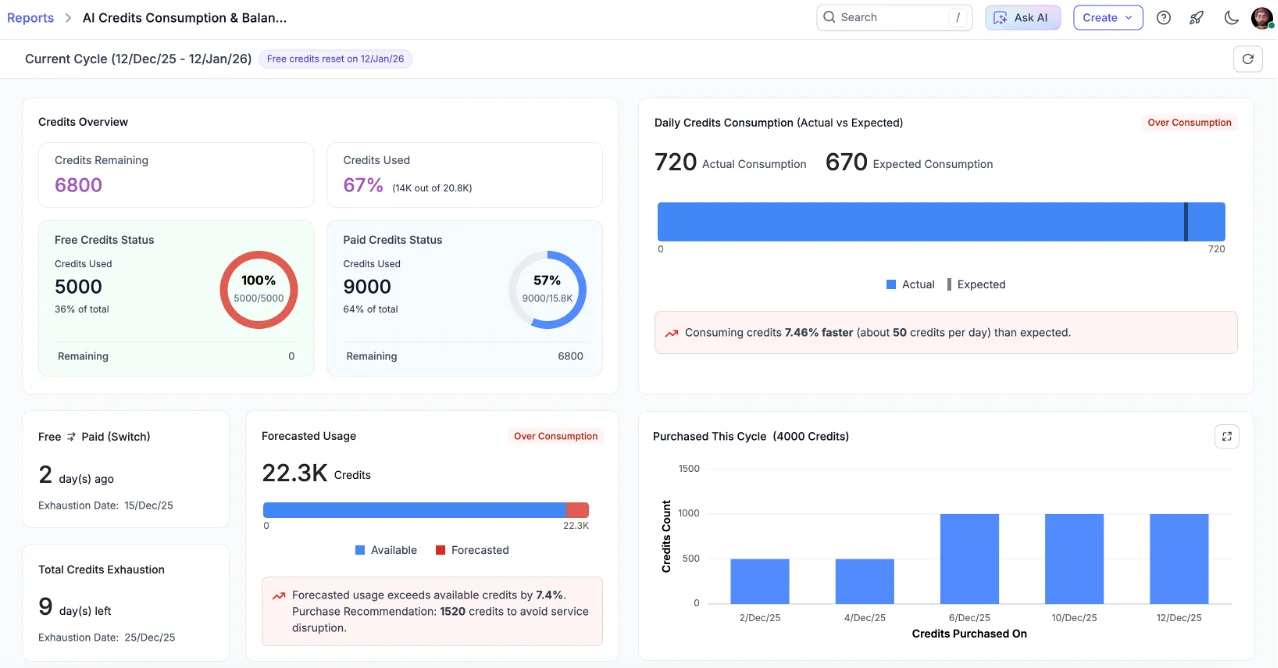1278x668 pixels.
Task: Click Total Credits Exhaustion card title
Action: tap(101, 569)
